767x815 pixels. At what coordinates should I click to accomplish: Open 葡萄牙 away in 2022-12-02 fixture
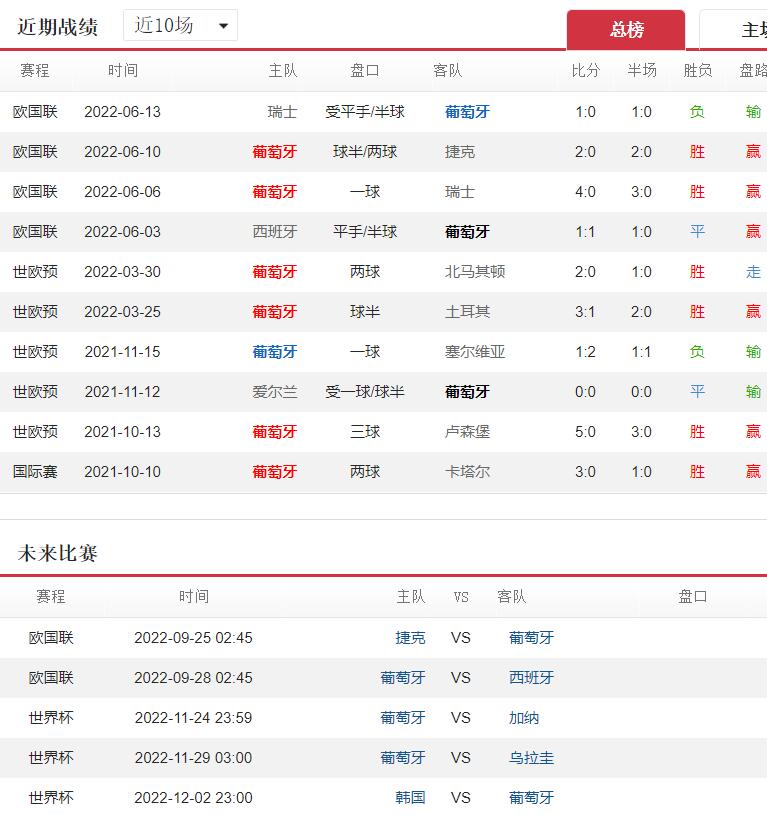(x=531, y=798)
